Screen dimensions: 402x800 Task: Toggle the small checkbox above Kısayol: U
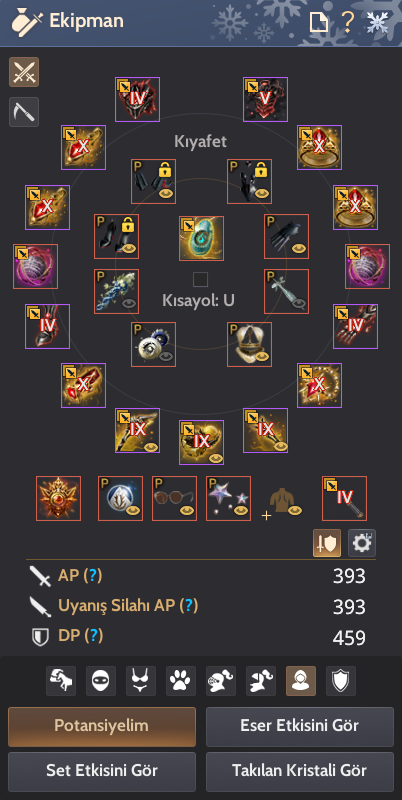pos(200,279)
